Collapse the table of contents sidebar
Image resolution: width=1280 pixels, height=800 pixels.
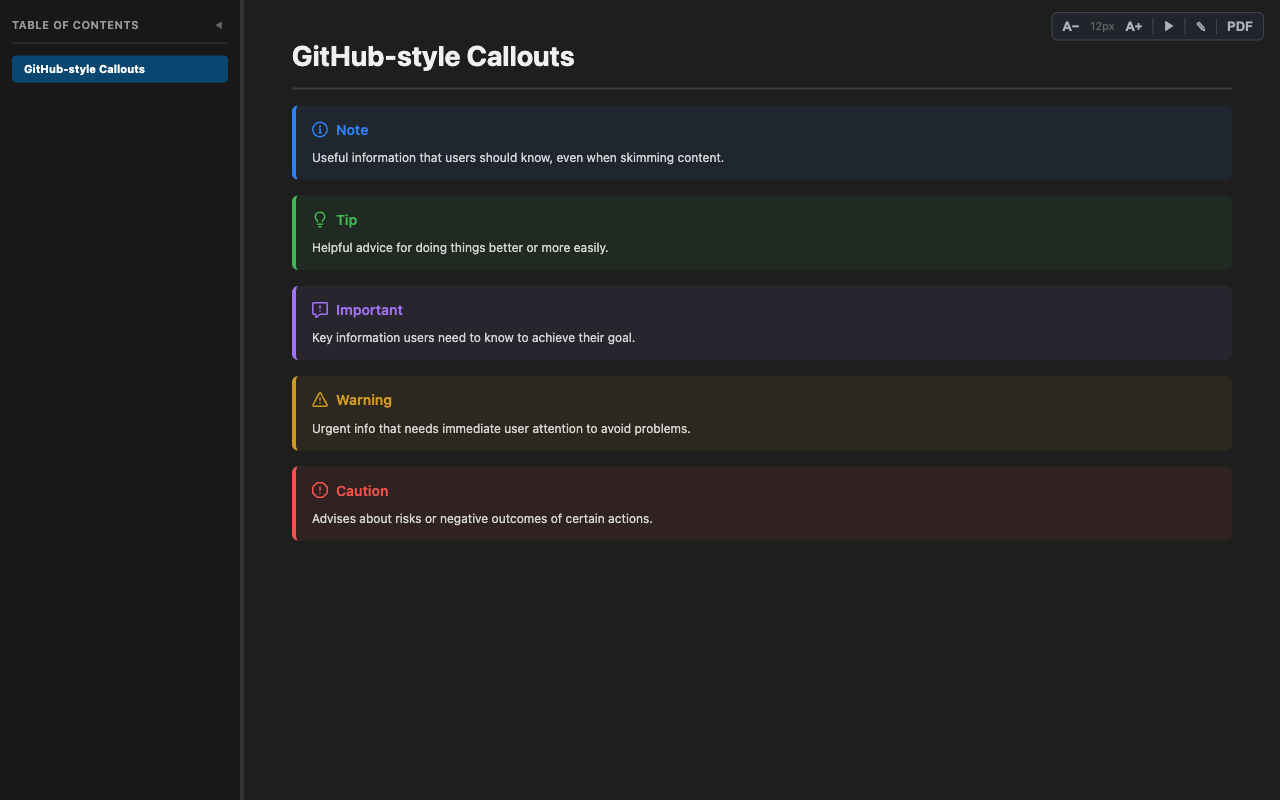219,25
